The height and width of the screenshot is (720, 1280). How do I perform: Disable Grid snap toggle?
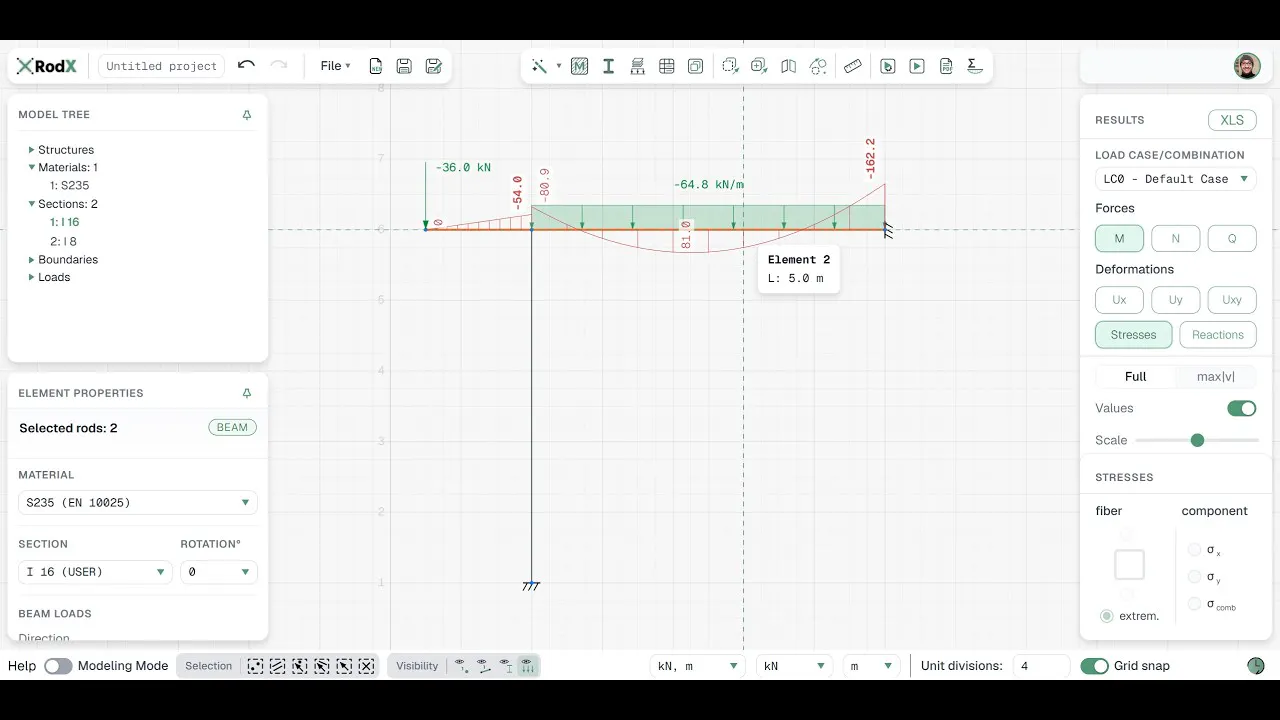click(x=1095, y=666)
